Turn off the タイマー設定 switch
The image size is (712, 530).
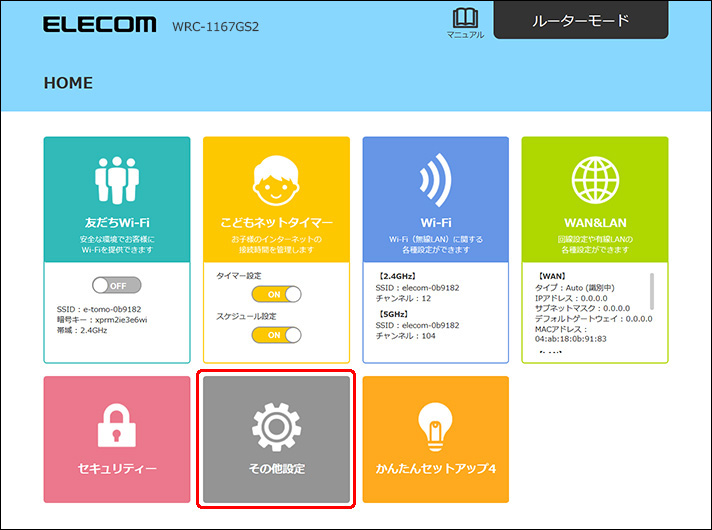(276, 294)
